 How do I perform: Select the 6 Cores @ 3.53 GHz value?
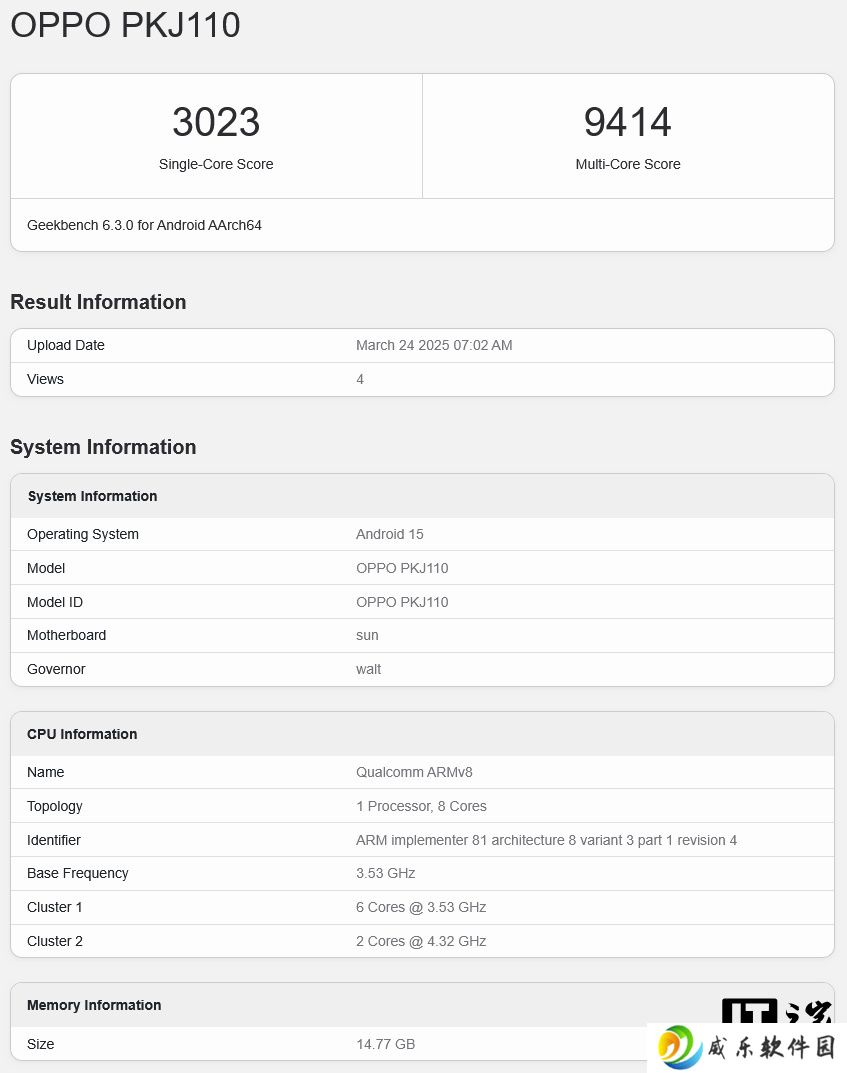pos(421,907)
